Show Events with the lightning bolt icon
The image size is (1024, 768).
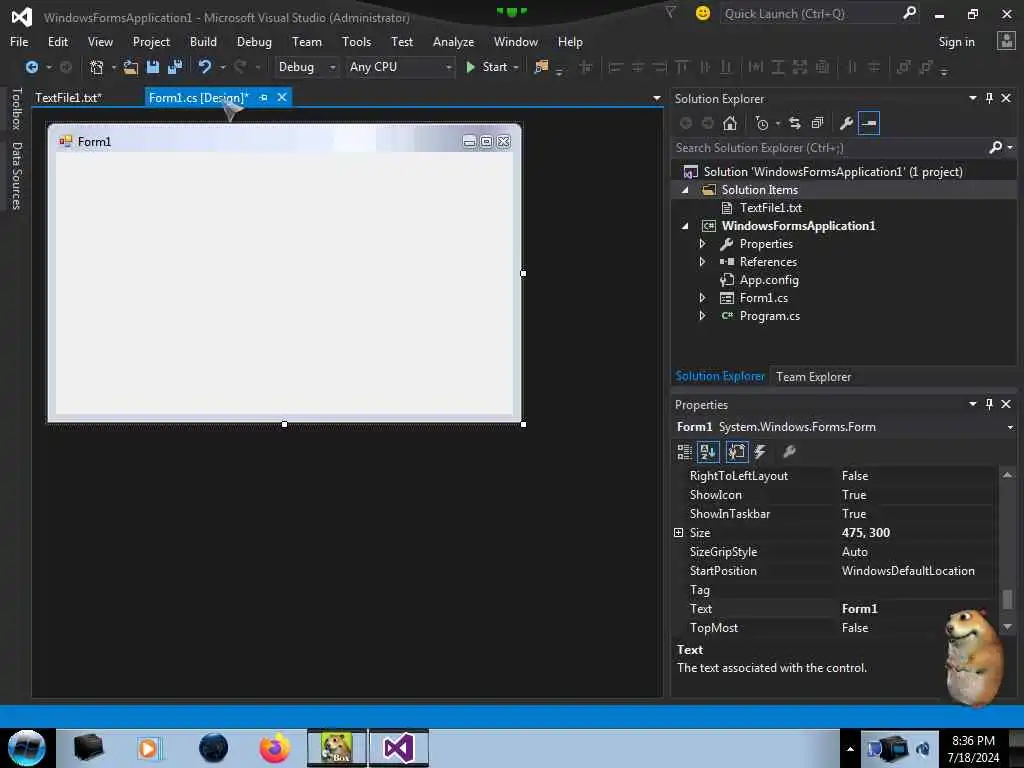click(x=760, y=451)
